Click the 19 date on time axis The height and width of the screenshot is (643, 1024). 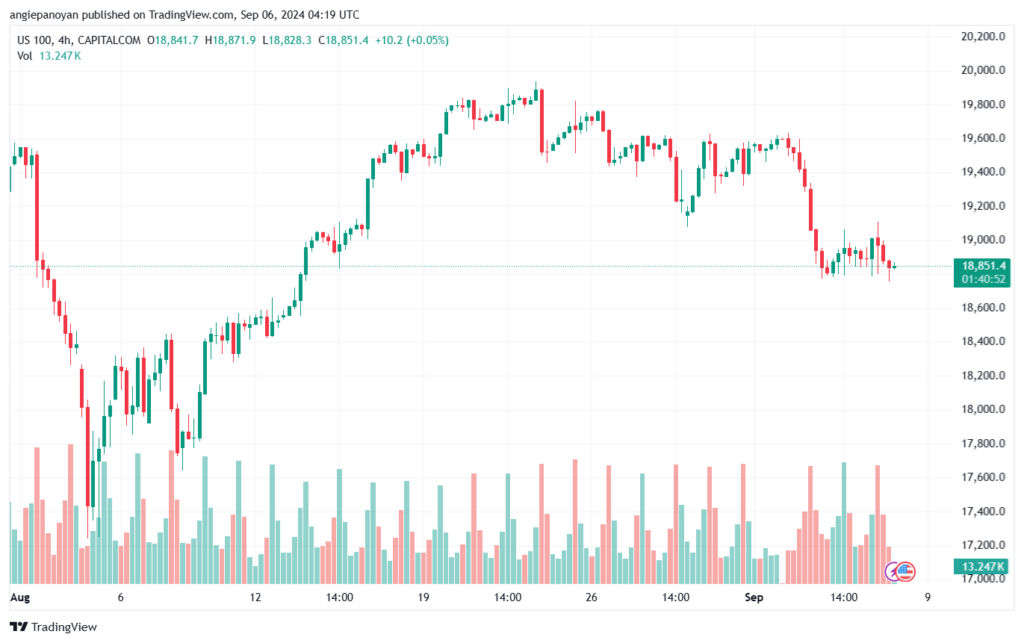(x=423, y=597)
